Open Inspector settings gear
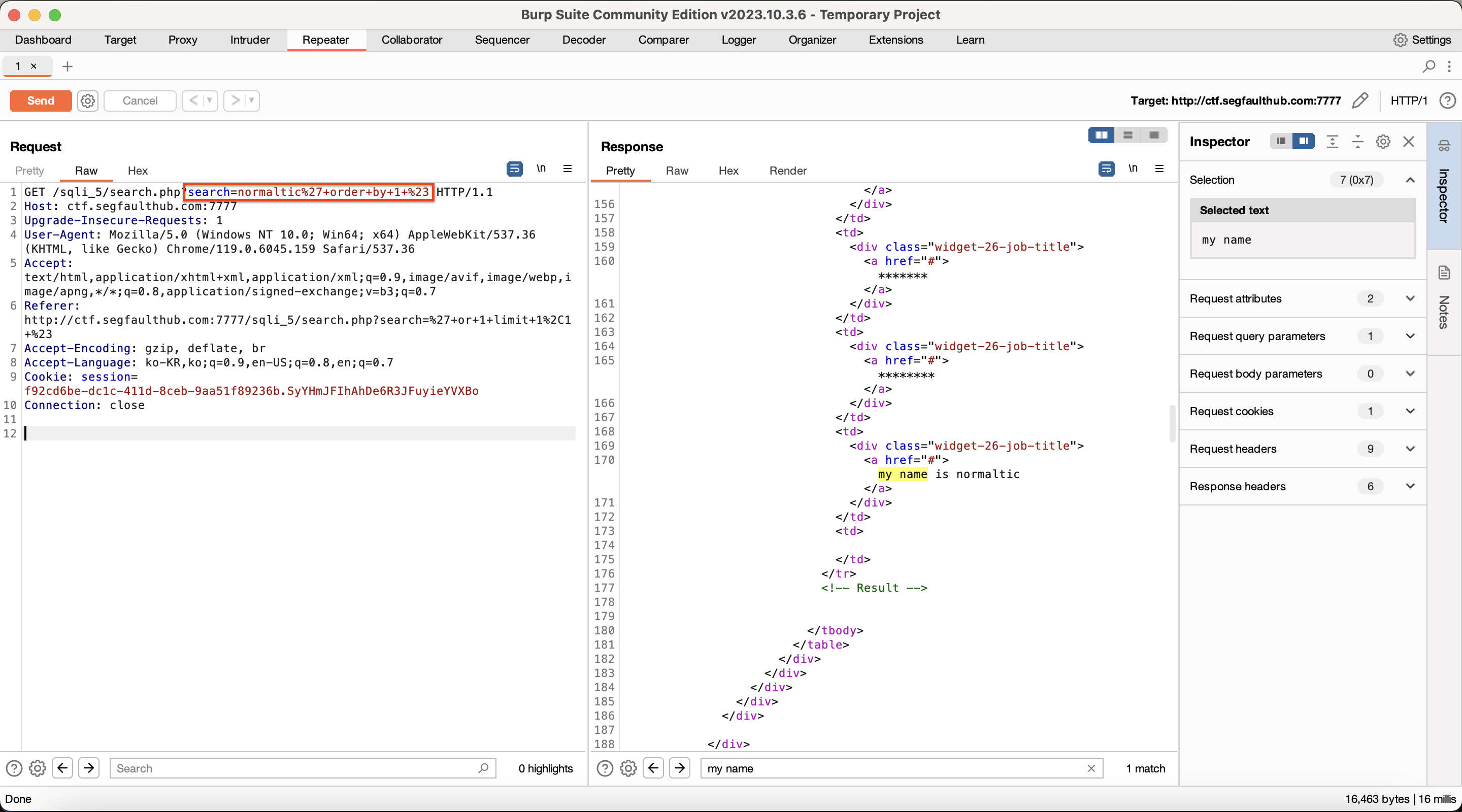Viewport: 1462px width, 812px height. tap(1383, 141)
